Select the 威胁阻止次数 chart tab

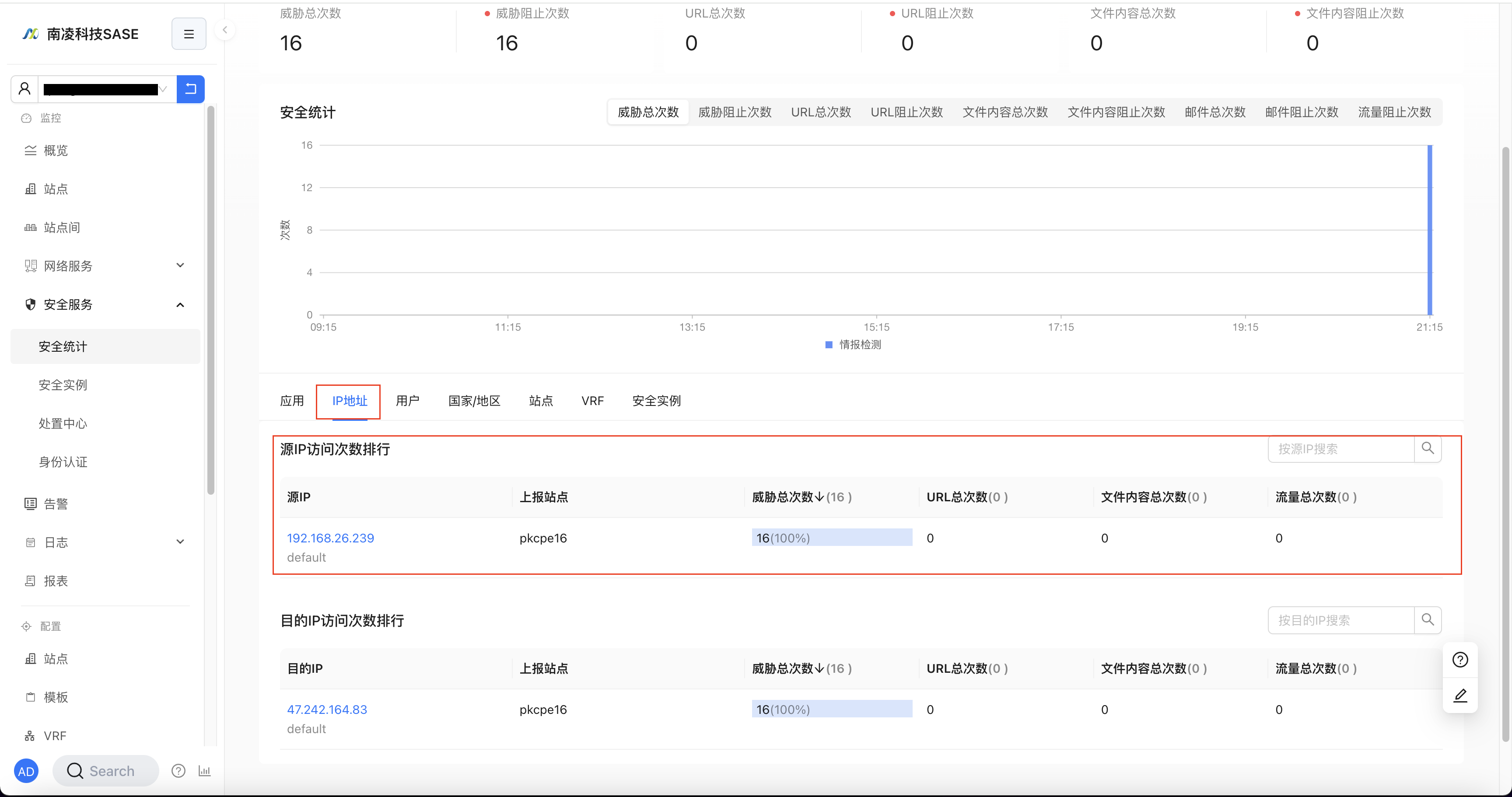click(x=735, y=112)
